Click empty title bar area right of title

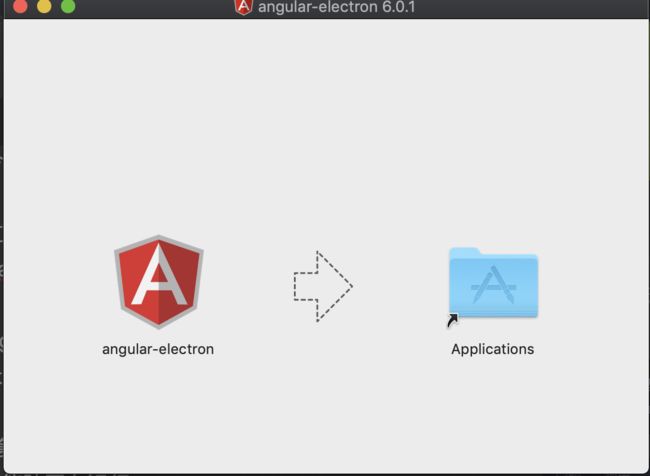pyautogui.click(x=531, y=7)
